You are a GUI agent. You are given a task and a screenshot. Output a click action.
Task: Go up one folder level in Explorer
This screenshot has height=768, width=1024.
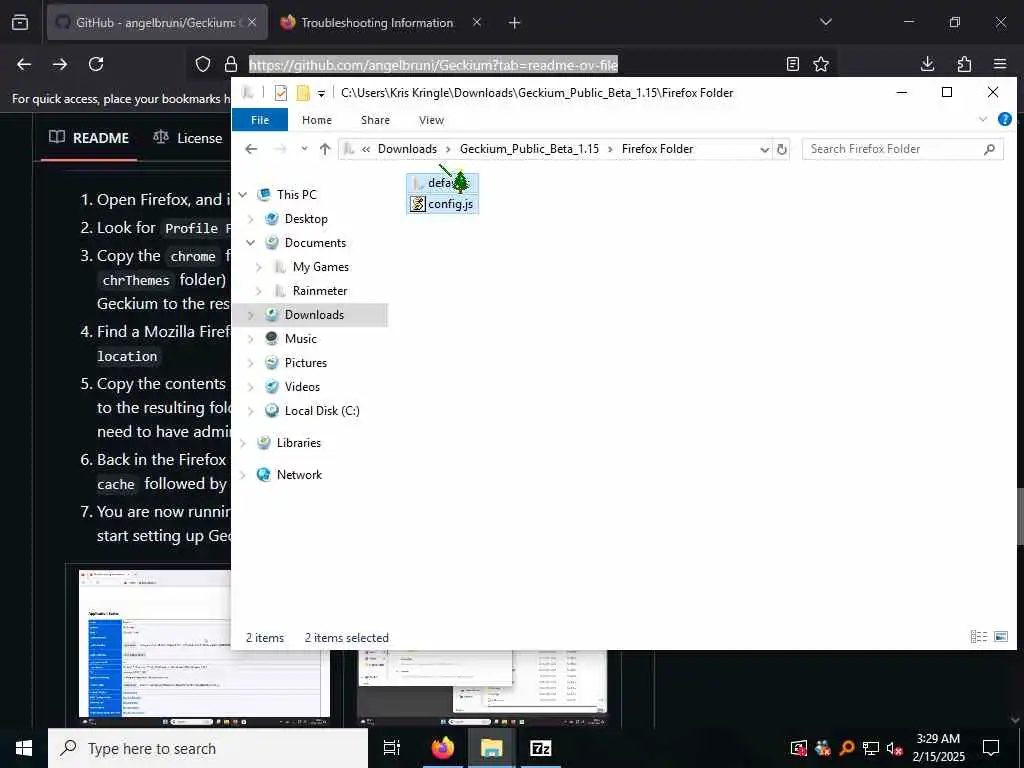(325, 149)
